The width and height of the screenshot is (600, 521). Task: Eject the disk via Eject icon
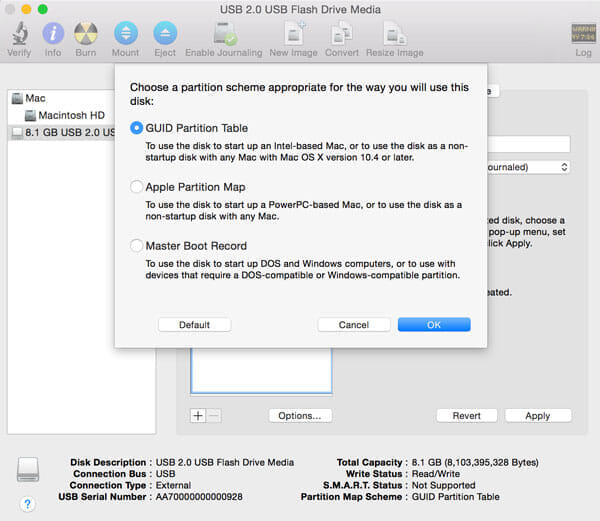click(x=165, y=33)
